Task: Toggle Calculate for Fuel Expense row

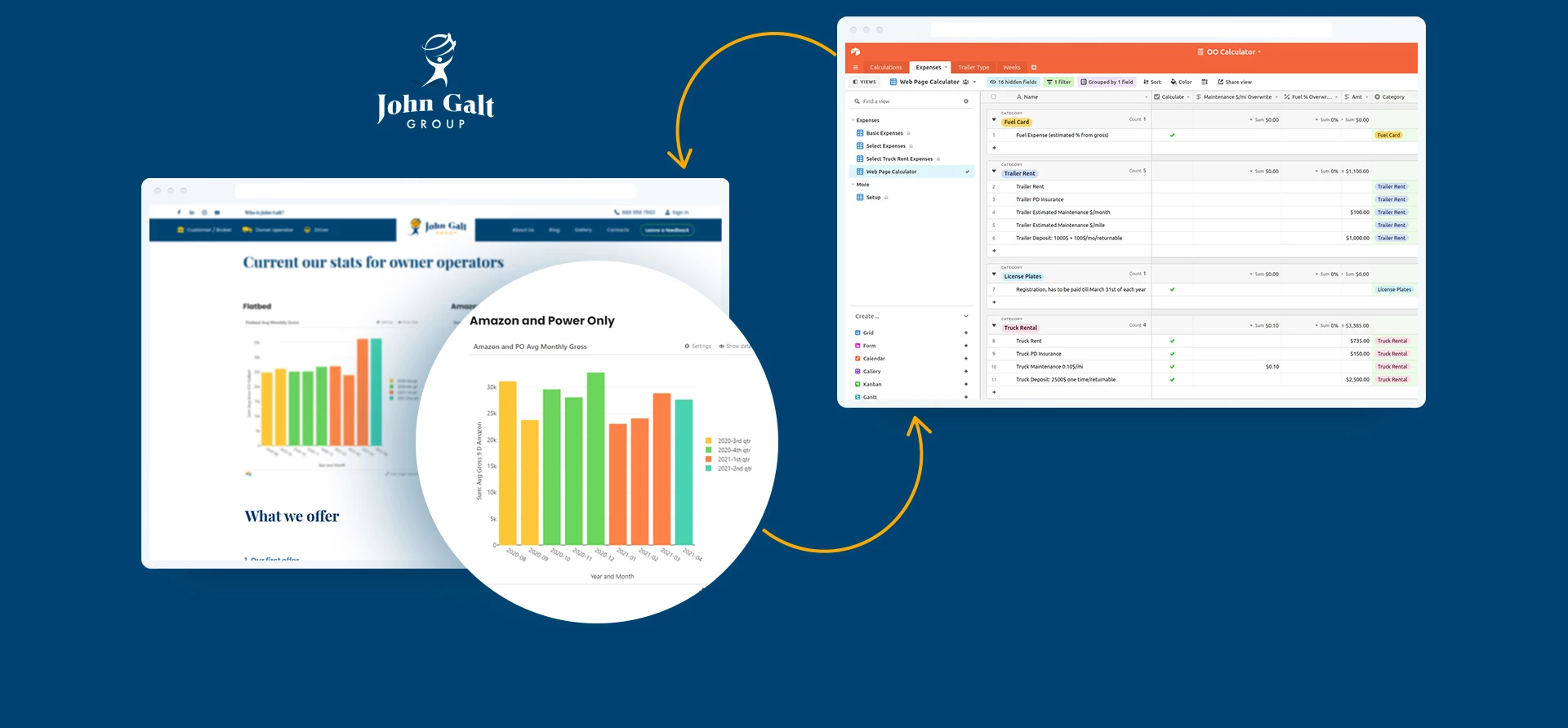Action: pos(1172,135)
